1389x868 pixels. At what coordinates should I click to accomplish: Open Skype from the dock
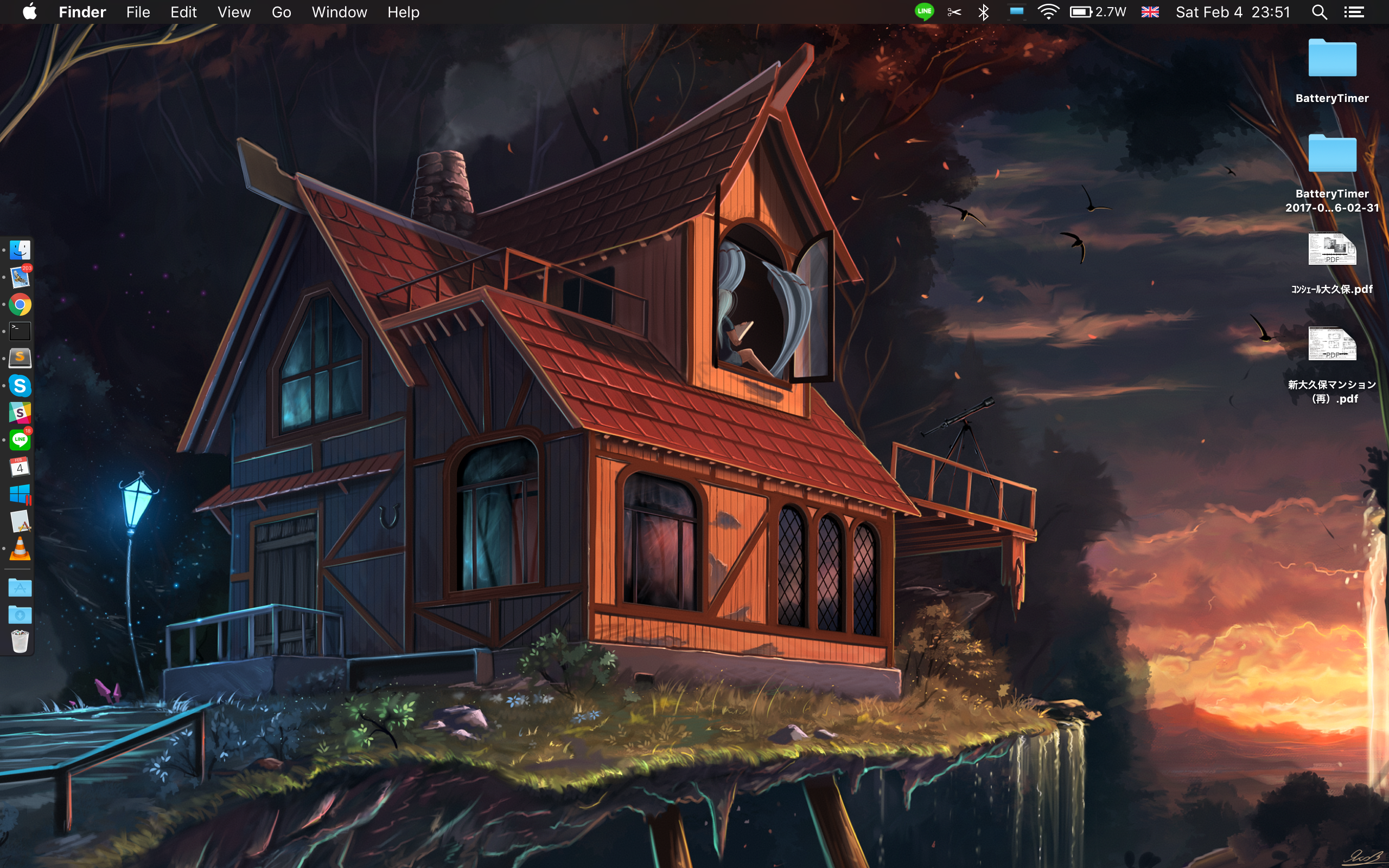tap(20, 386)
